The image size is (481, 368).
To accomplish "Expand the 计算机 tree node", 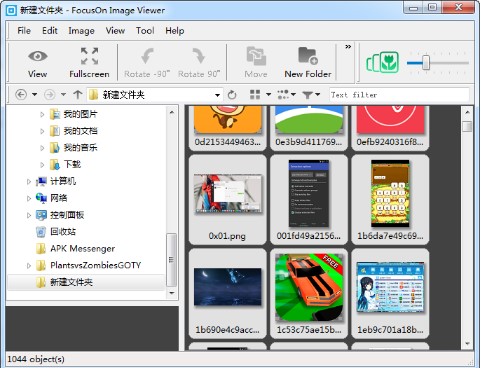I will (29, 182).
